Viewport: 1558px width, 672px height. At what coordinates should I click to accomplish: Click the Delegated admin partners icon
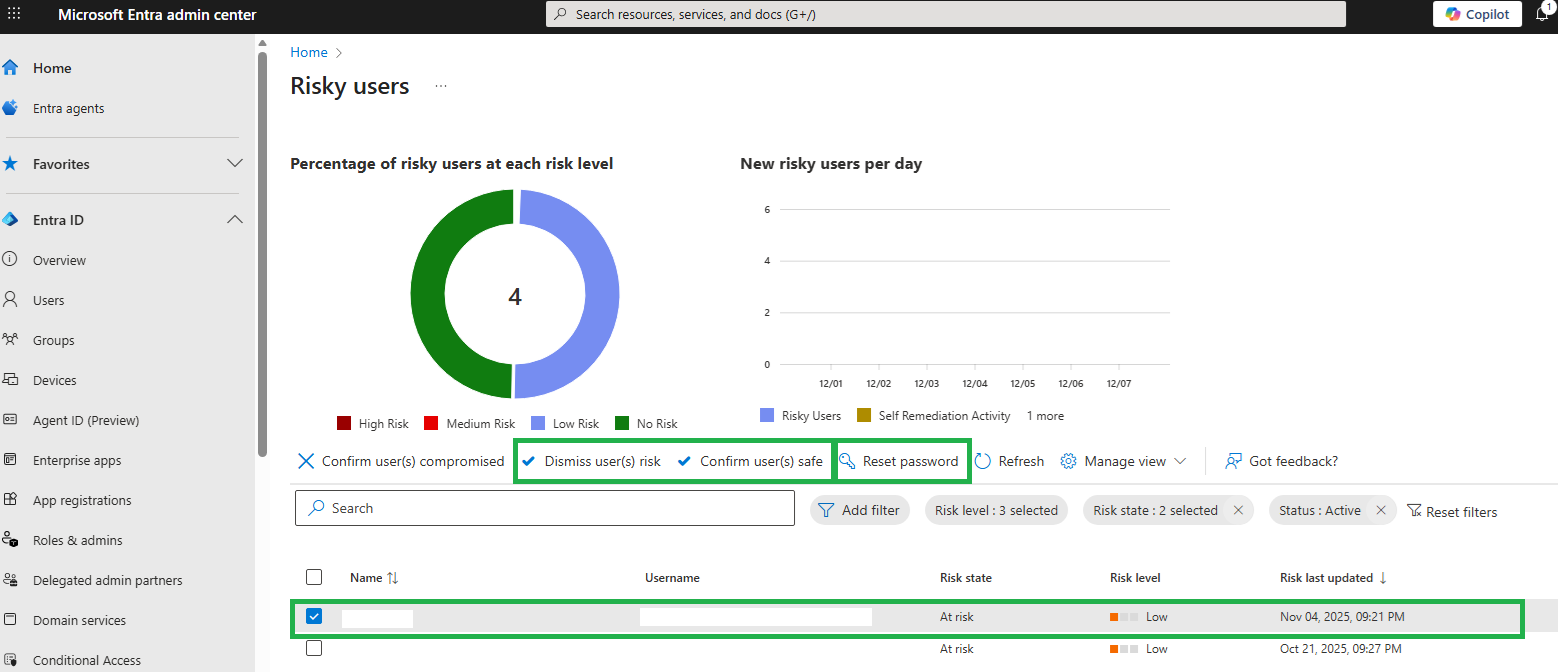click(x=10, y=580)
